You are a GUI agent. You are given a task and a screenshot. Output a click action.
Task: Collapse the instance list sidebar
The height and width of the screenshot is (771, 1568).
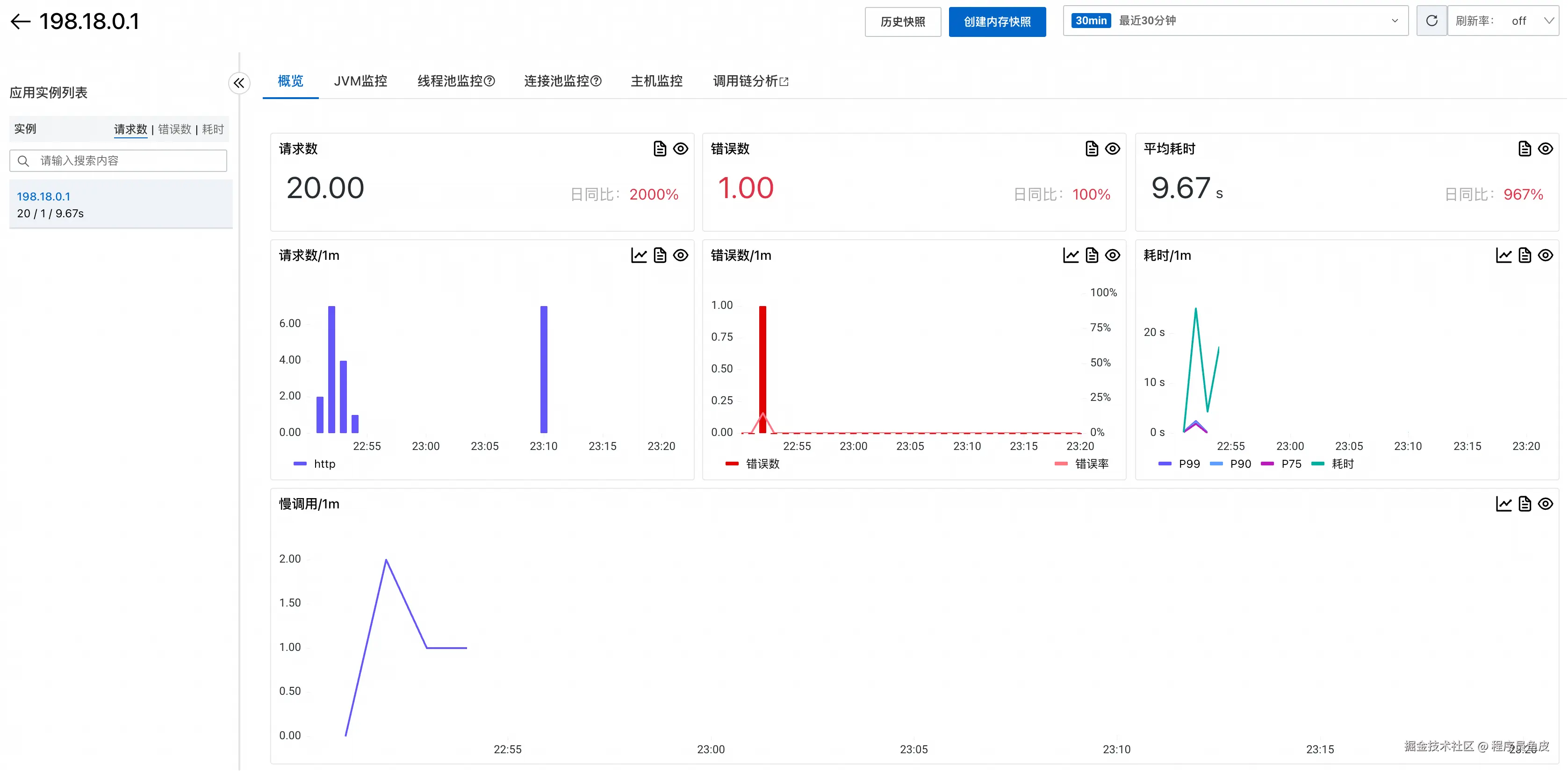(x=238, y=83)
